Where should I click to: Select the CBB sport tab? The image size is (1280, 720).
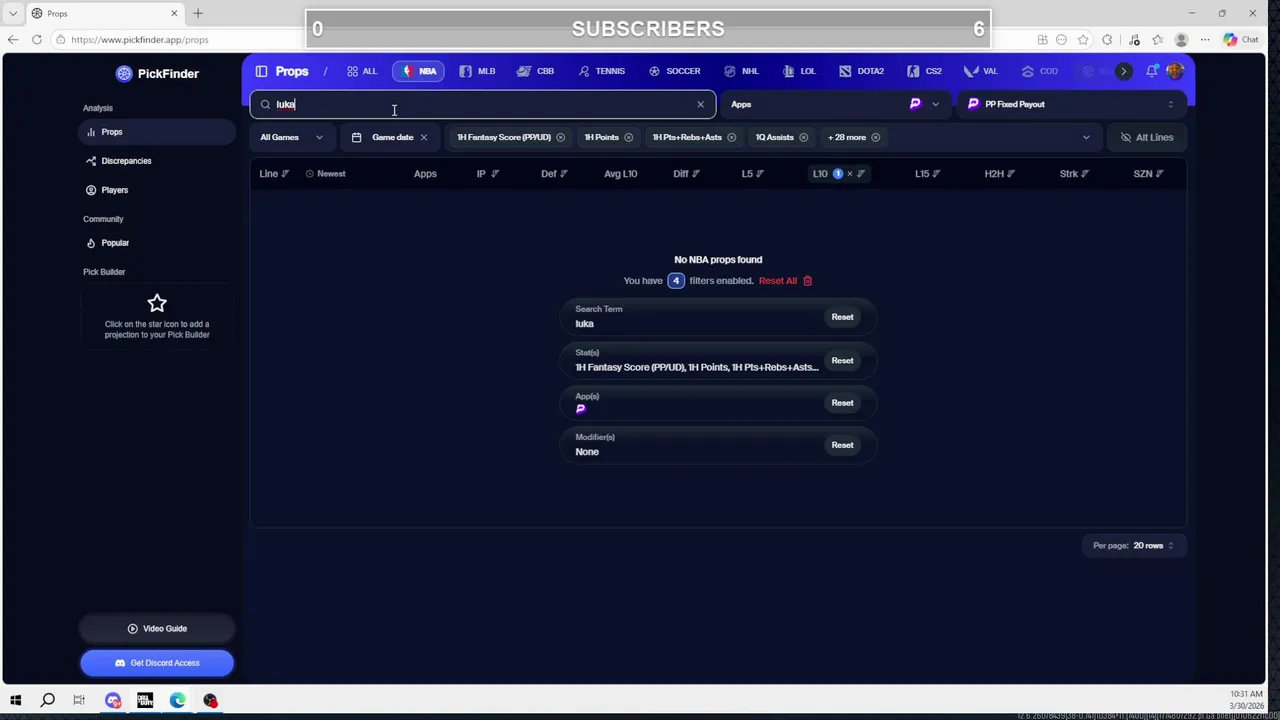pos(536,71)
